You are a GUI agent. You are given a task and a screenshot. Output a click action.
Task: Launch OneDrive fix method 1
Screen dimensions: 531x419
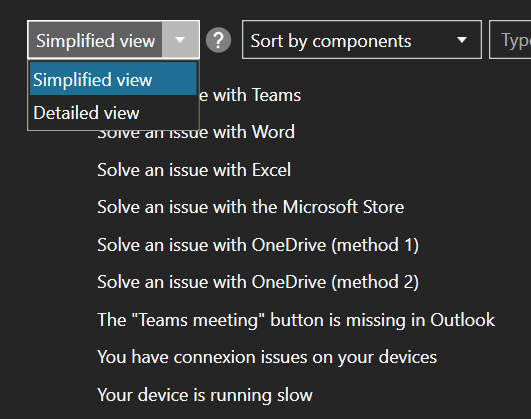[258, 245]
